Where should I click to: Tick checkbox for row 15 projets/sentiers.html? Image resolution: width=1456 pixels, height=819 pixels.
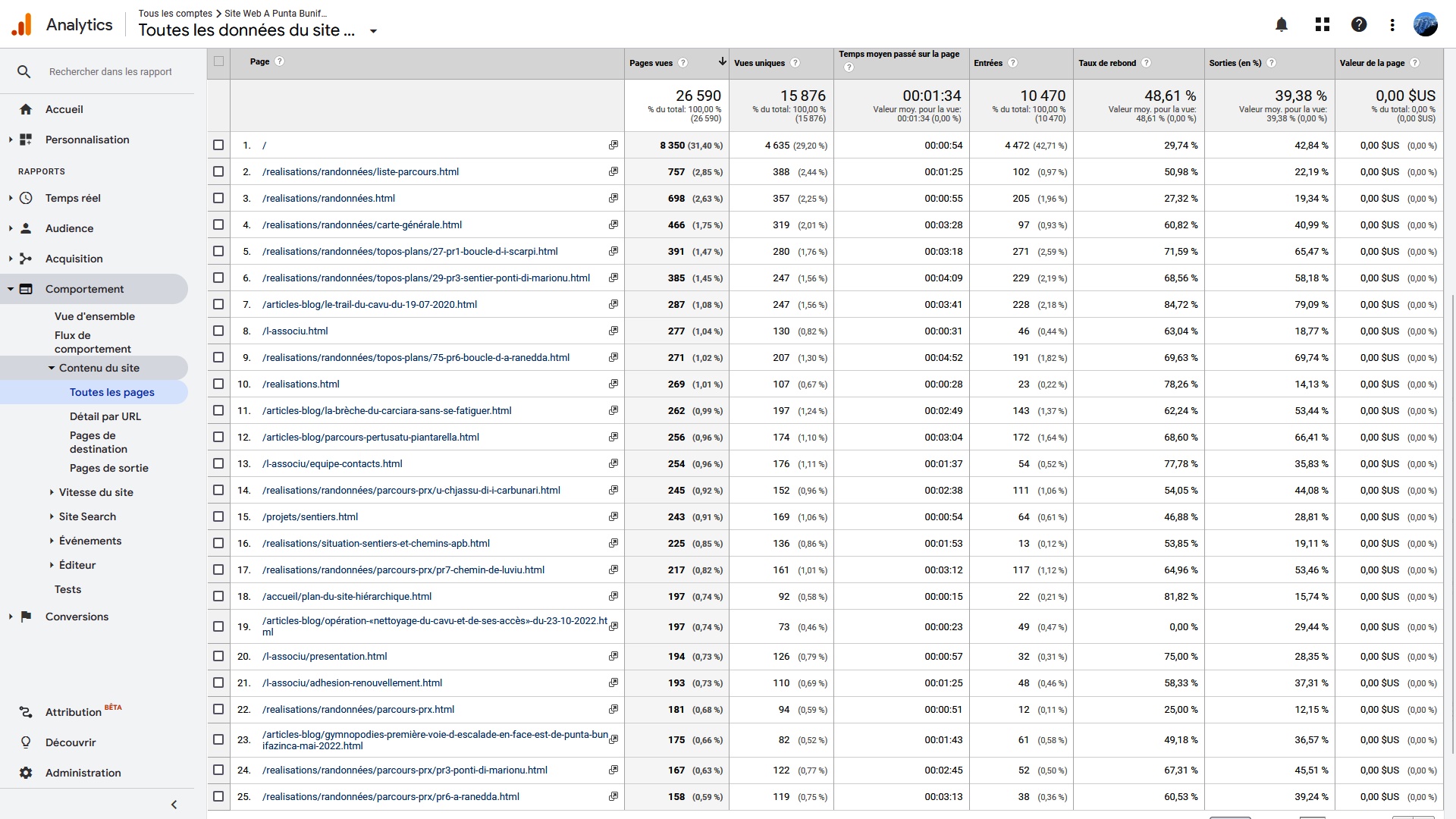218,516
